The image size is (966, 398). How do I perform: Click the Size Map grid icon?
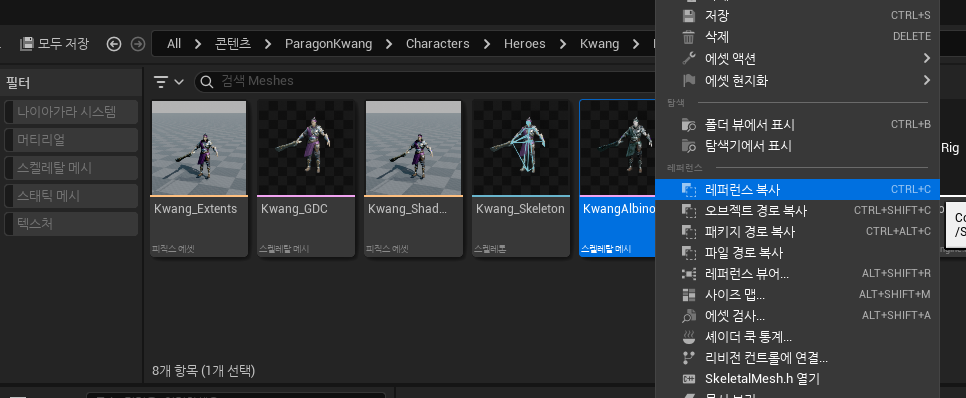pyautogui.click(x=689, y=294)
